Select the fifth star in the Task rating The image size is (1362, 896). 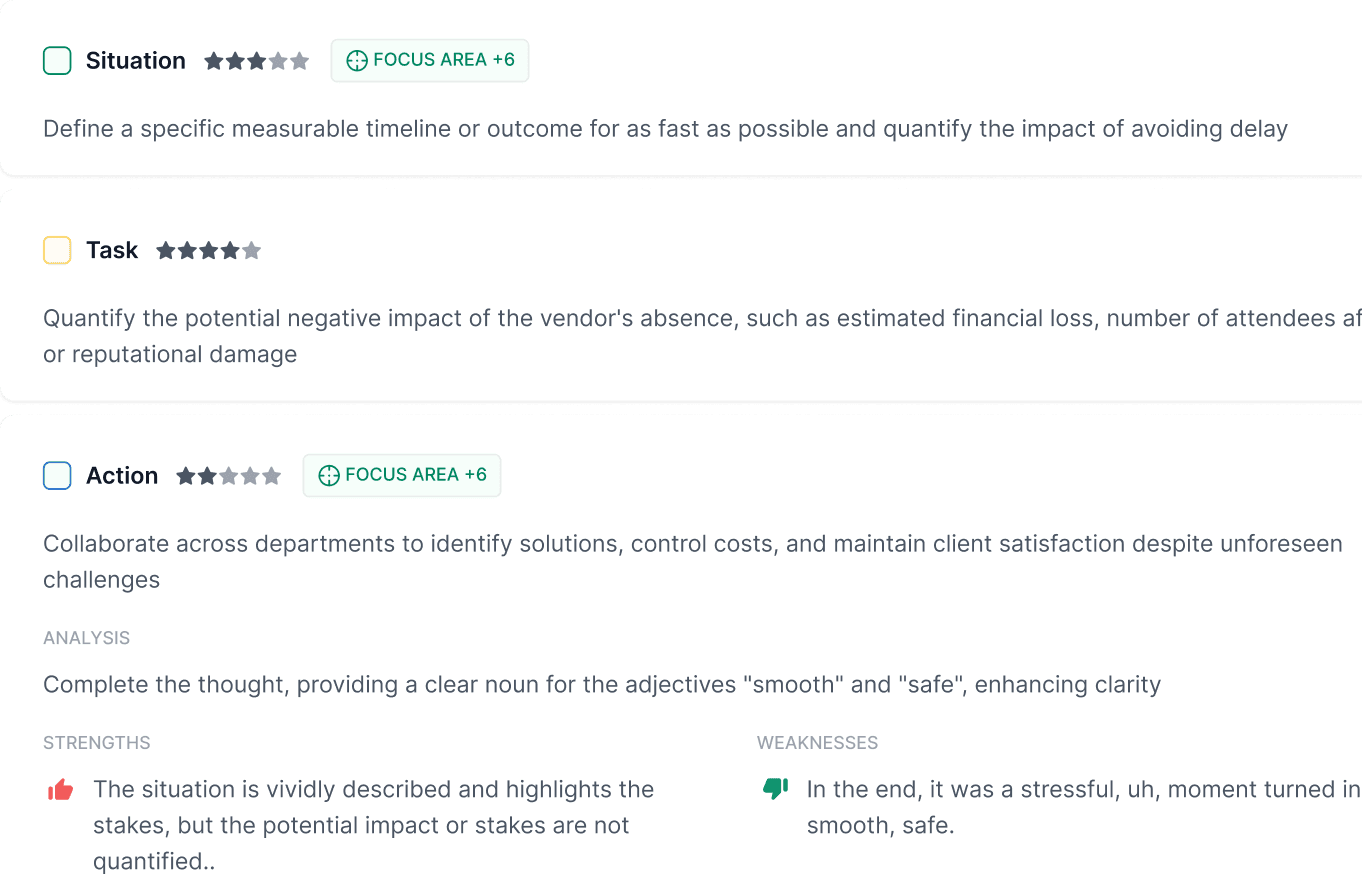pos(252,250)
